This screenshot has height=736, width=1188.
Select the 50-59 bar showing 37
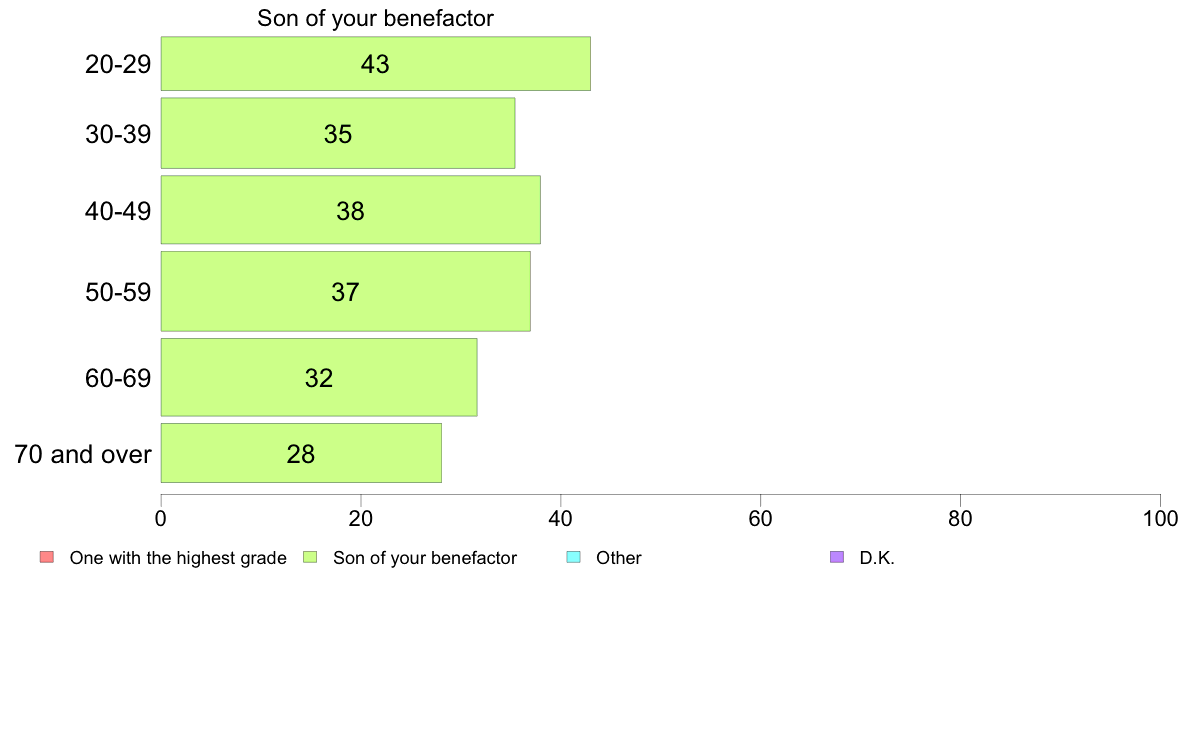[345, 292]
